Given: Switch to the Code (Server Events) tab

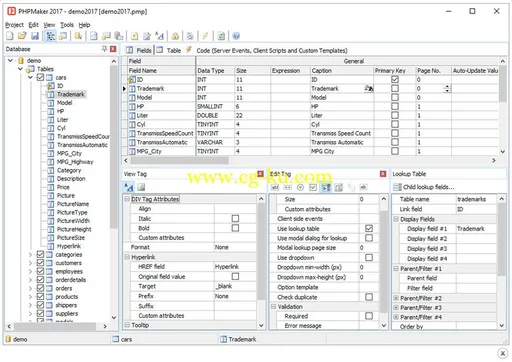Looking at the screenshot, I should click(x=267, y=50).
